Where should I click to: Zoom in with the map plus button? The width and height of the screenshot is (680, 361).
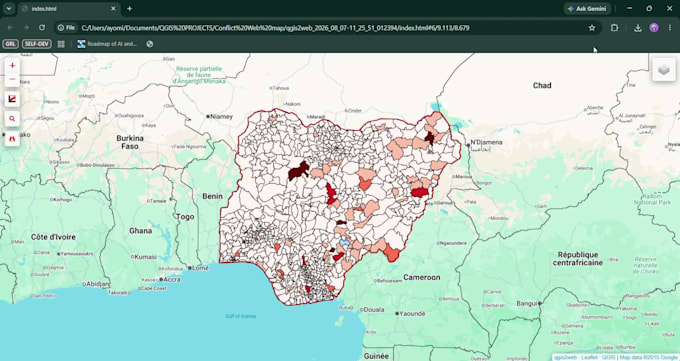12,66
